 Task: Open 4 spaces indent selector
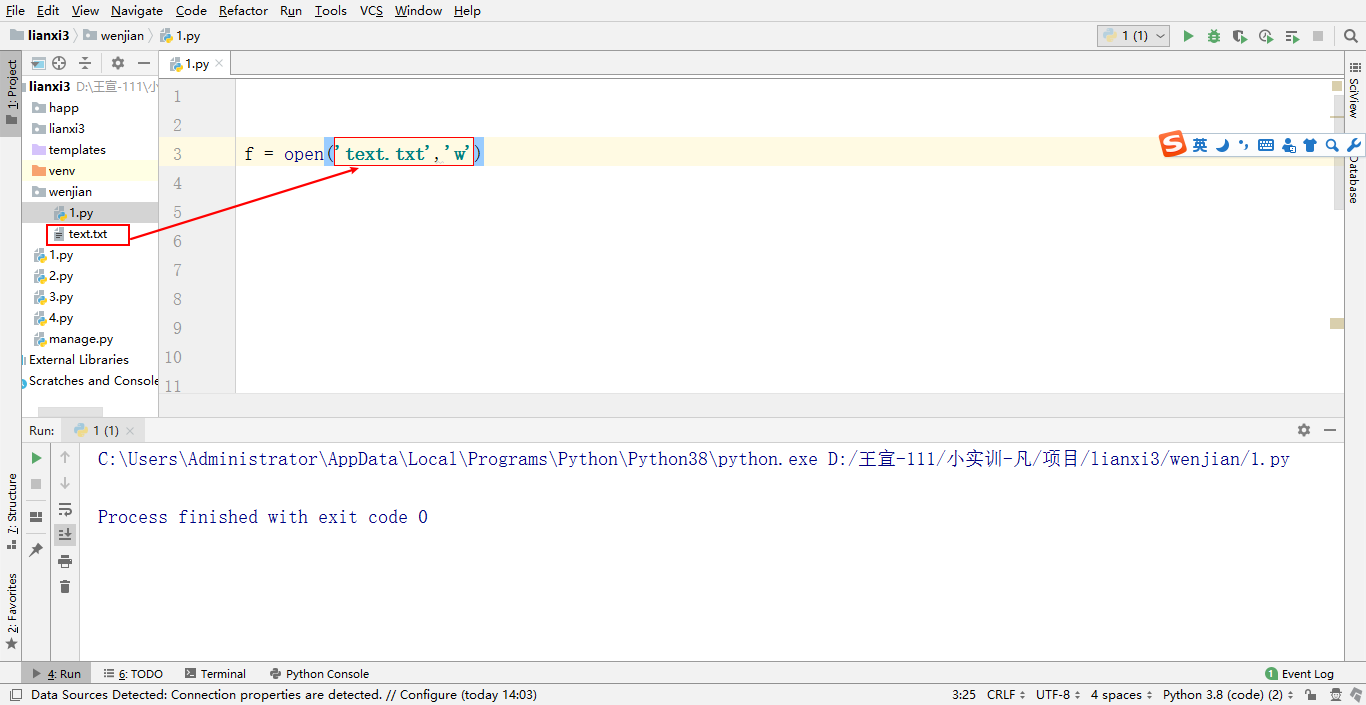1121,694
